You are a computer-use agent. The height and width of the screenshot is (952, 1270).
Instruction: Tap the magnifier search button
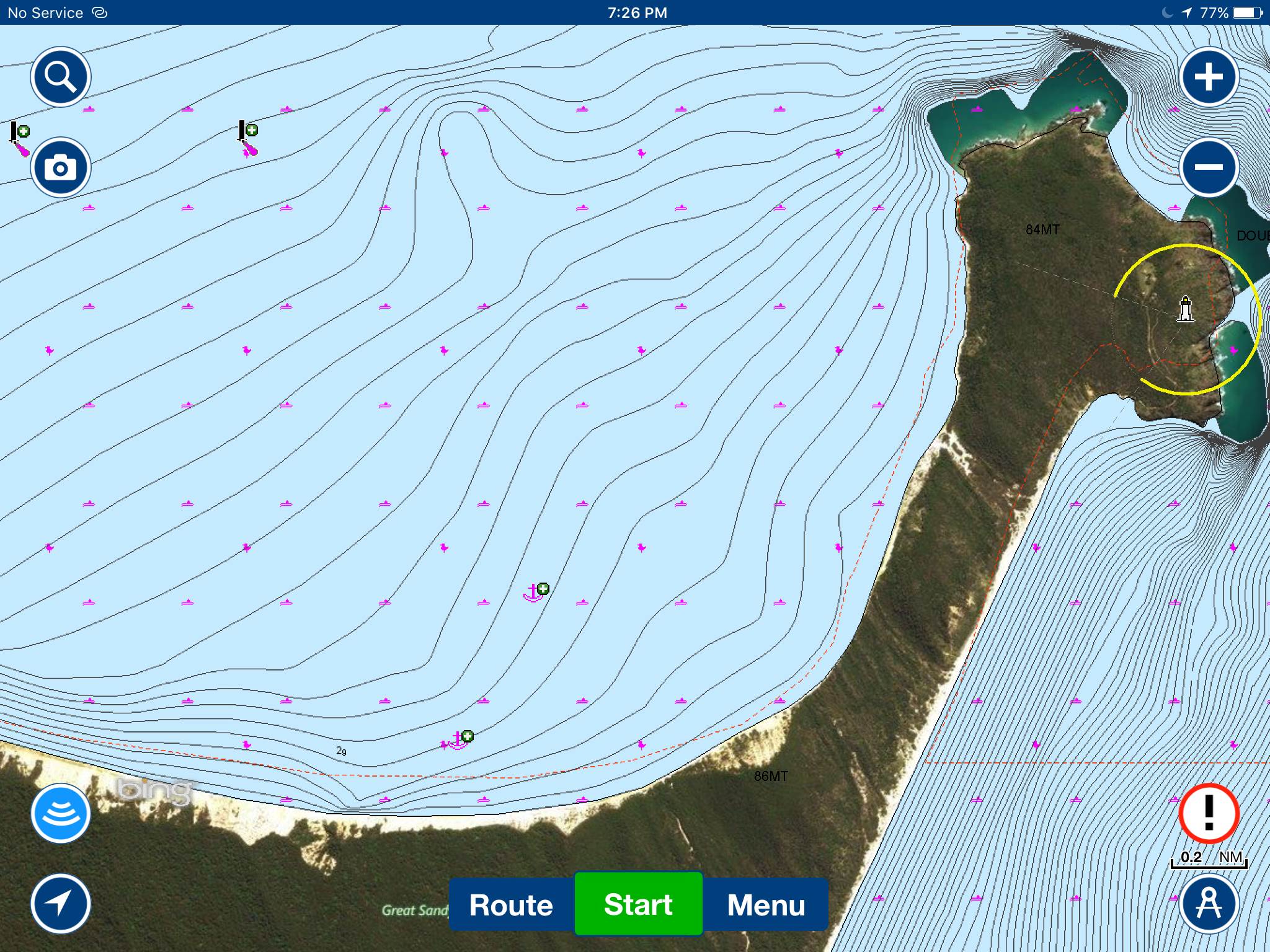pos(61,77)
